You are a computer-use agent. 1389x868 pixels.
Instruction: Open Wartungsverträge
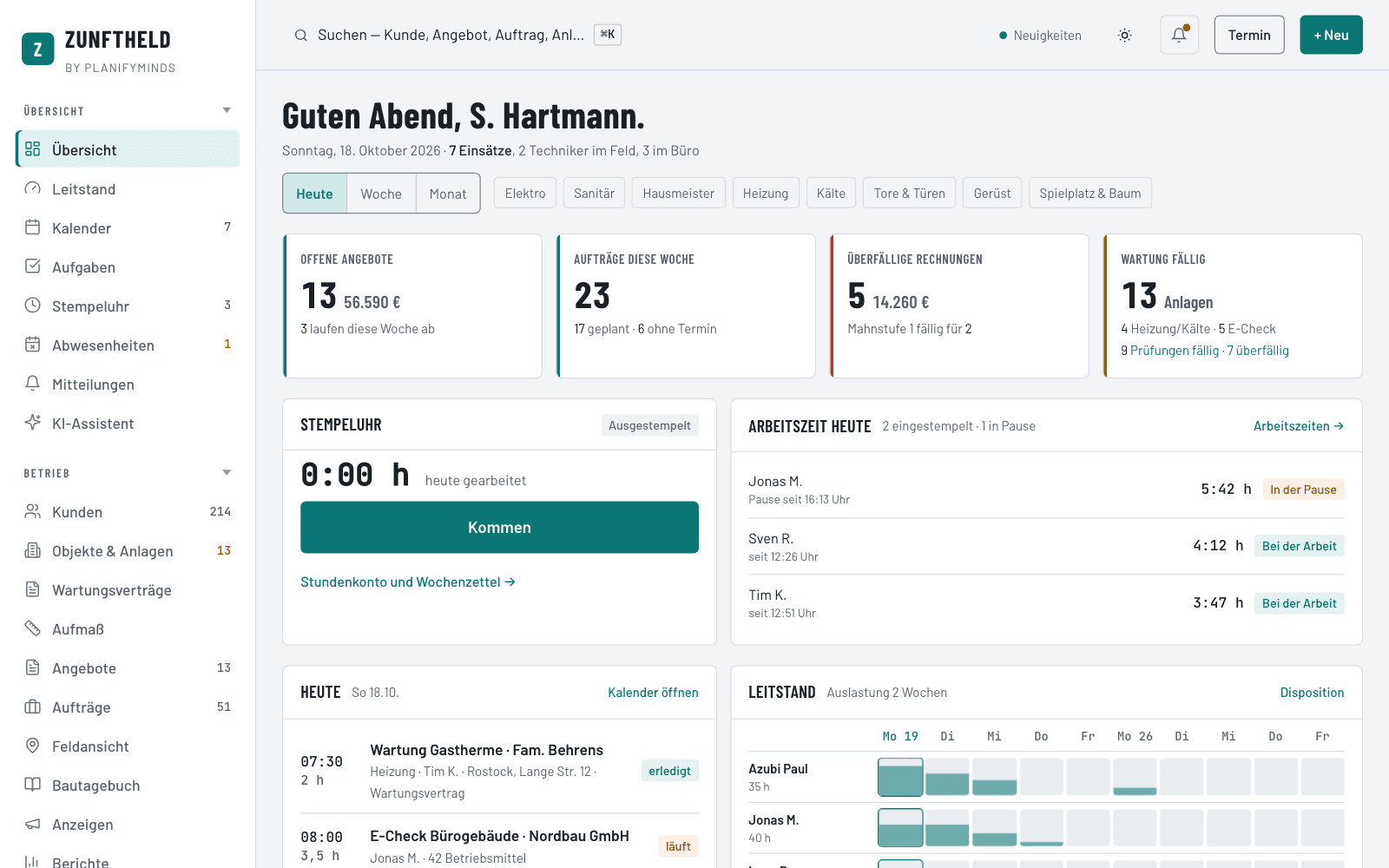128,590
